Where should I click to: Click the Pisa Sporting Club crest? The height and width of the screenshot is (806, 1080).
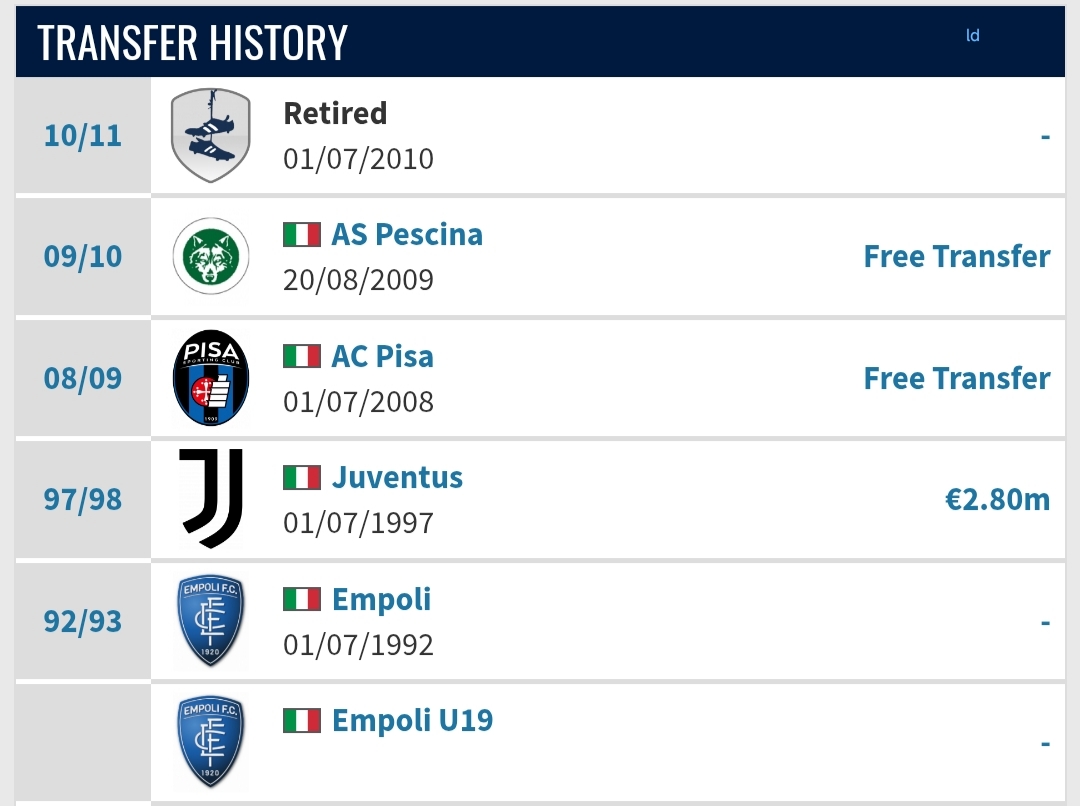tap(211, 378)
